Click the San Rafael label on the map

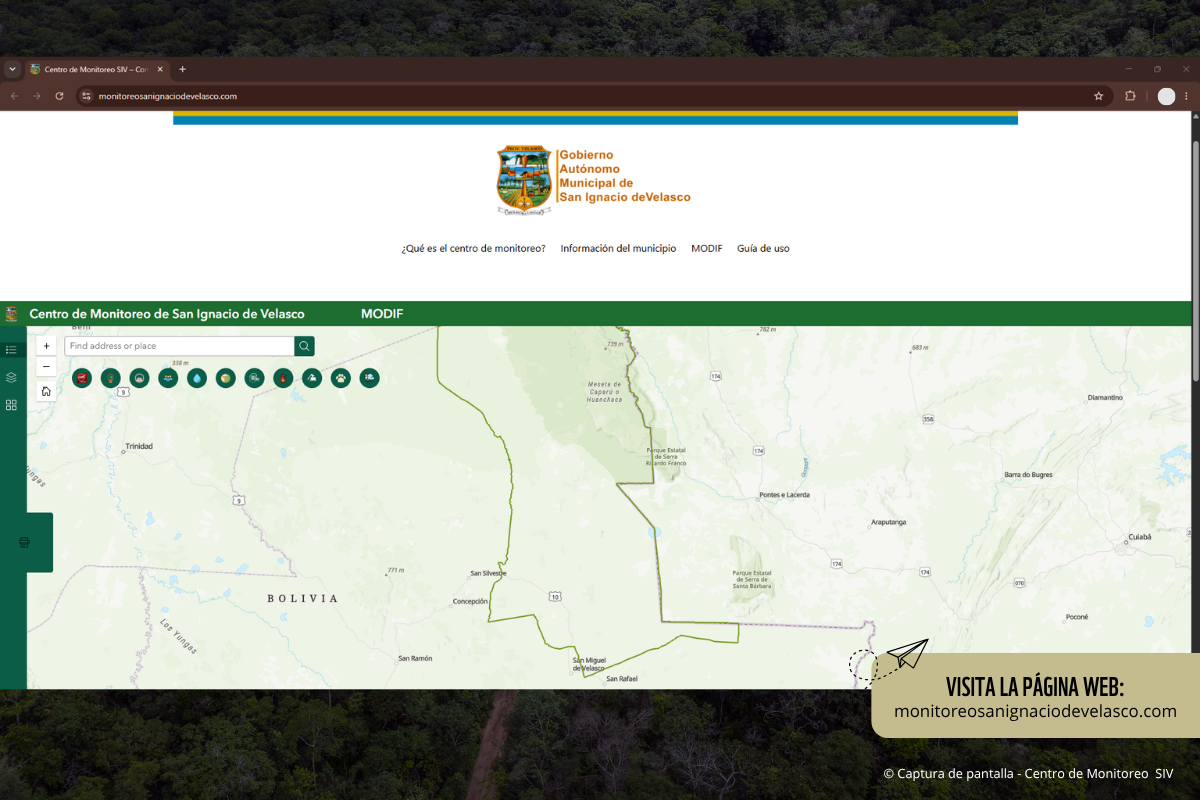(x=622, y=679)
